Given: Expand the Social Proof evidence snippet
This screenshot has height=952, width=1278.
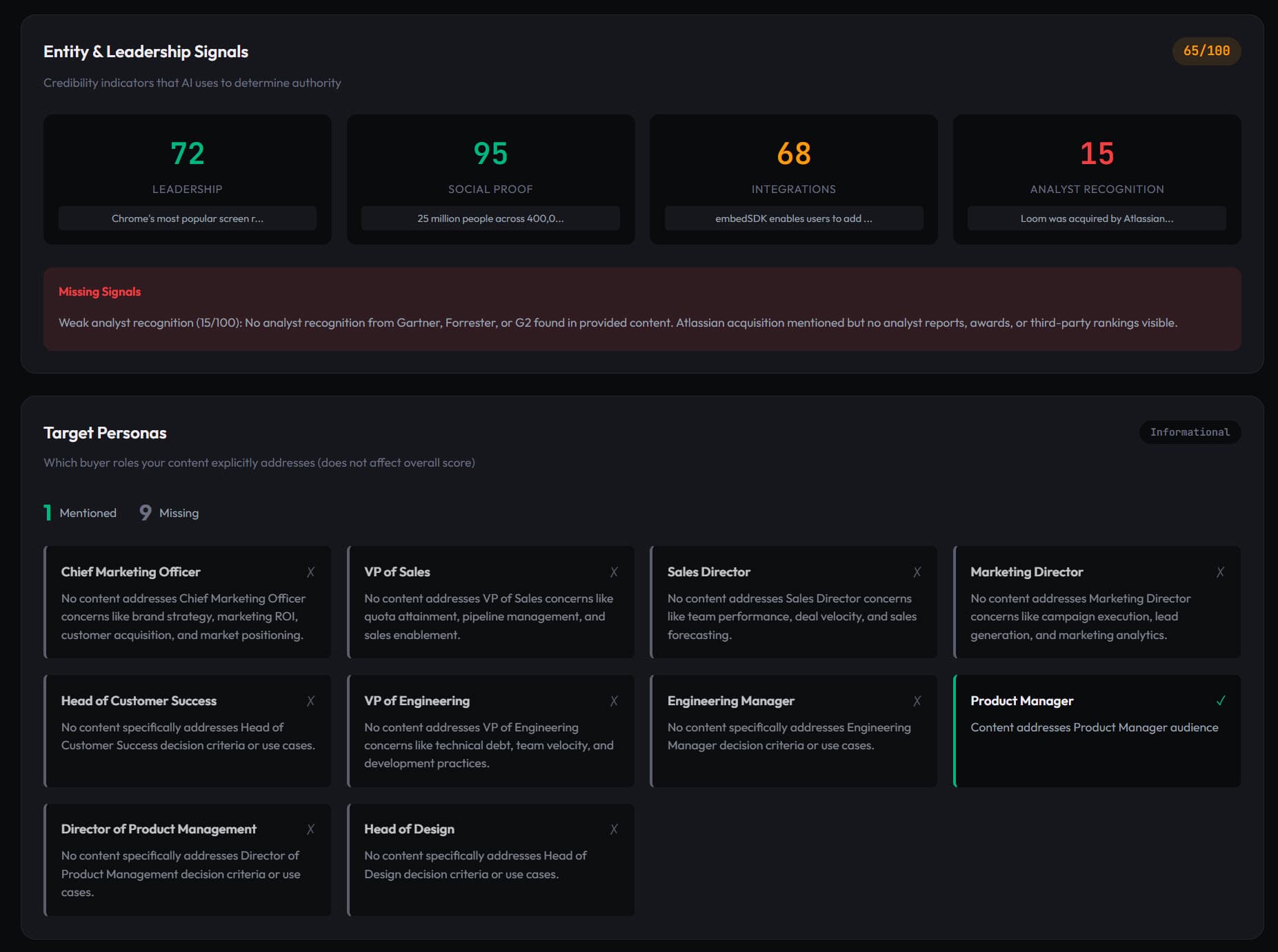Looking at the screenshot, I should point(490,219).
